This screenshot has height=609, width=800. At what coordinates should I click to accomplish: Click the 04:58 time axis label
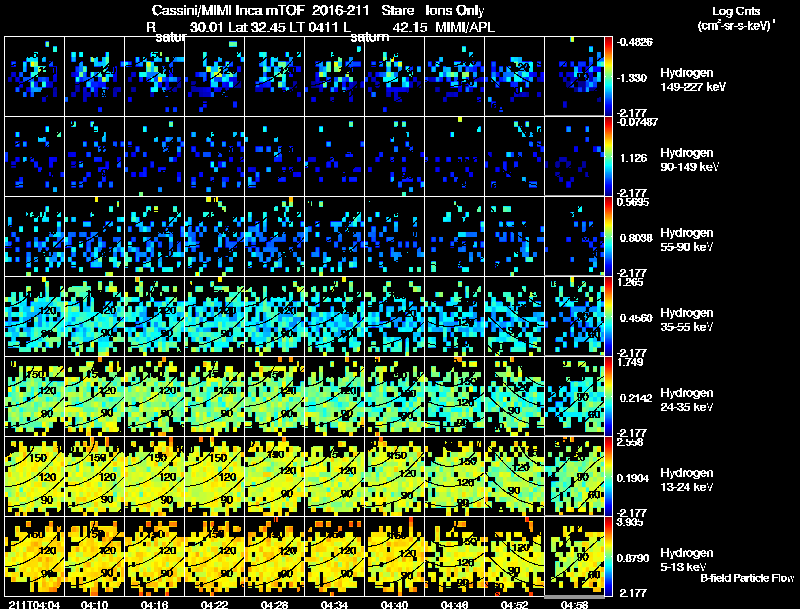[x=575, y=604]
